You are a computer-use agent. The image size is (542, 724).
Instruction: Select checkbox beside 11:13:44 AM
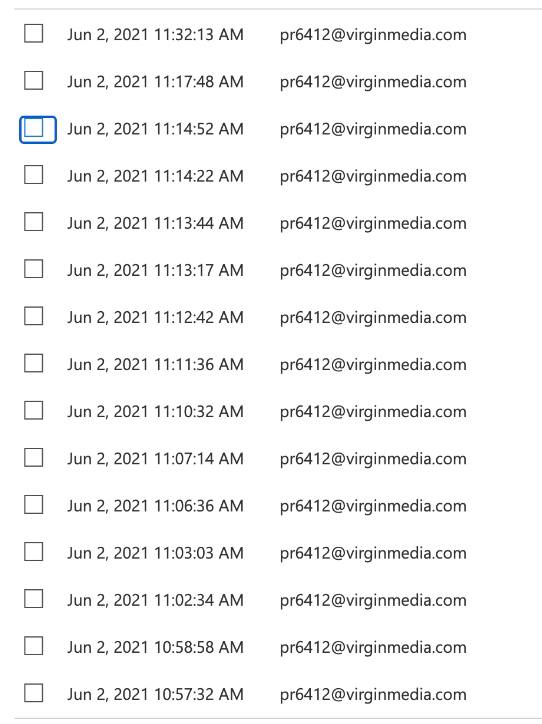[x=34, y=222]
